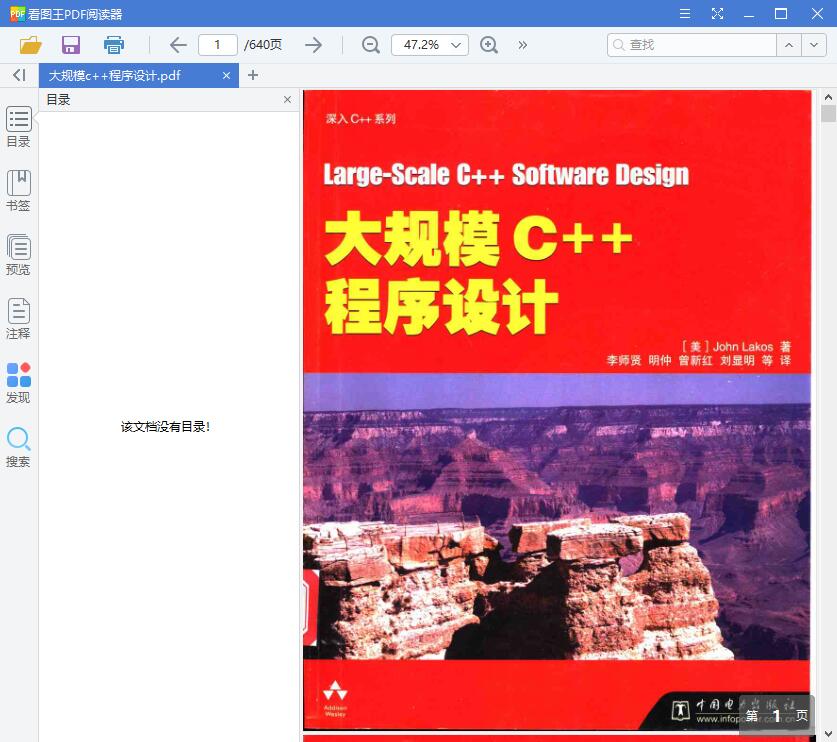Show more toolbar options via double chevron
The width and height of the screenshot is (837, 742).
tap(523, 45)
